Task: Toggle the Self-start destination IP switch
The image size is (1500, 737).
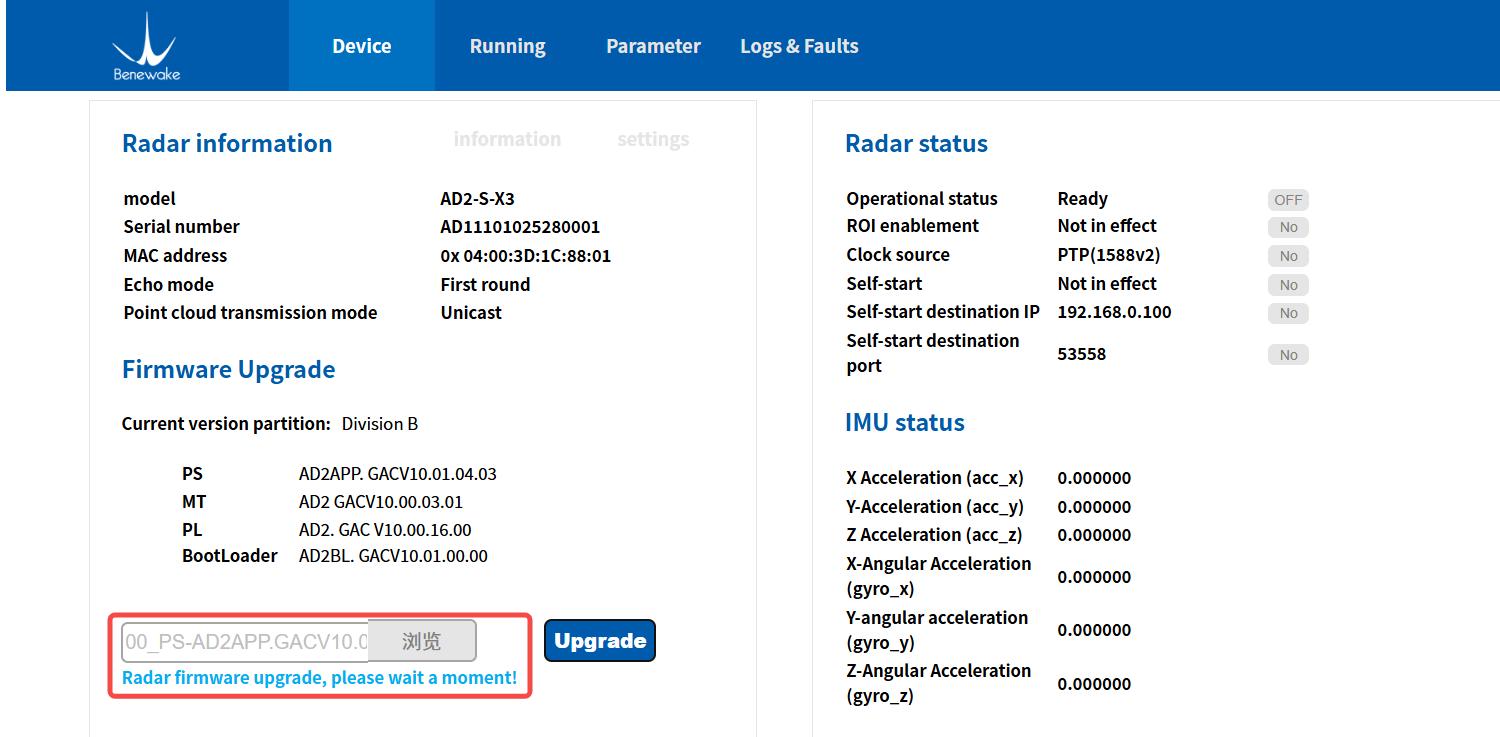Action: [x=1288, y=313]
